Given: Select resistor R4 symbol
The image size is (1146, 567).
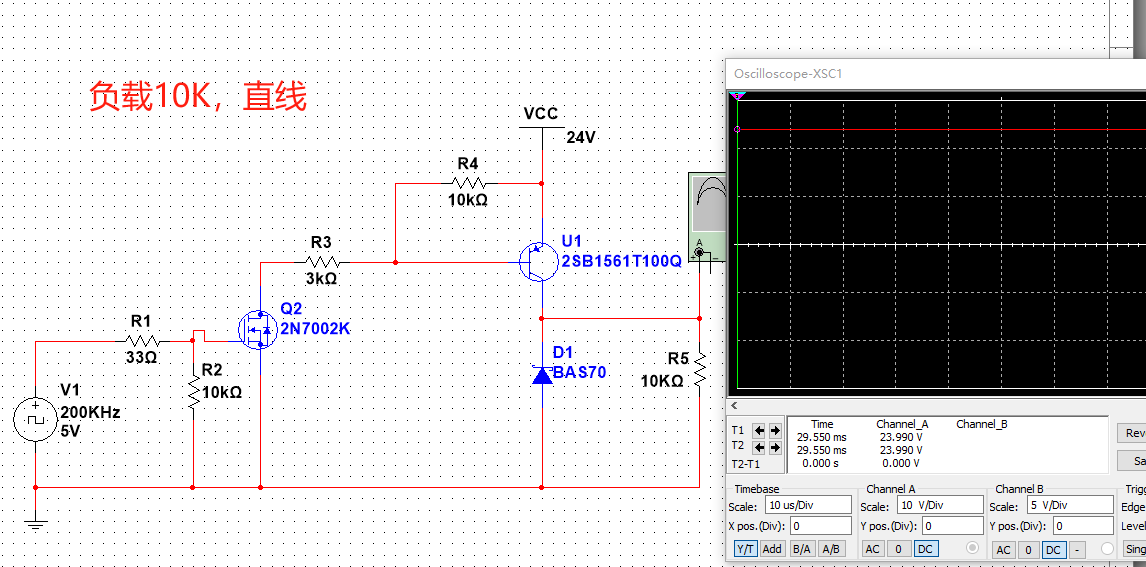Looking at the screenshot, I should [468, 183].
